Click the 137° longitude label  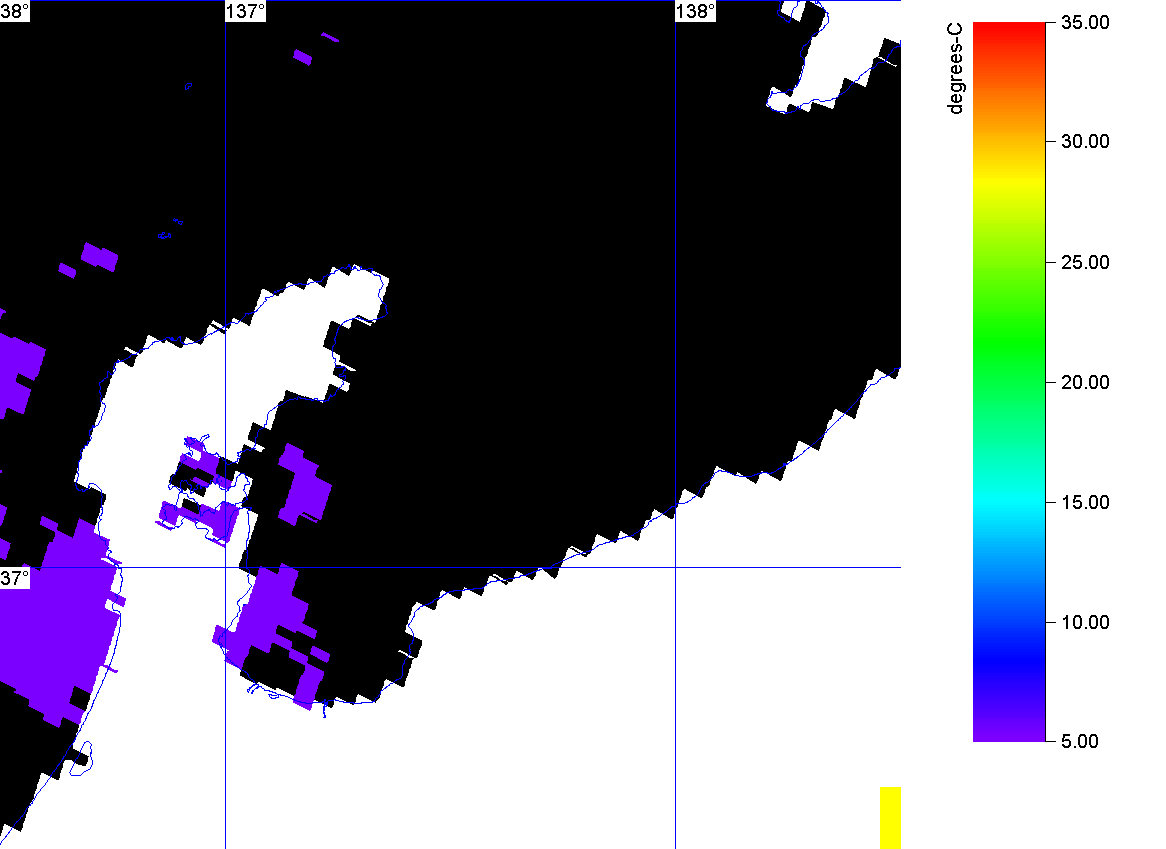(246, 11)
